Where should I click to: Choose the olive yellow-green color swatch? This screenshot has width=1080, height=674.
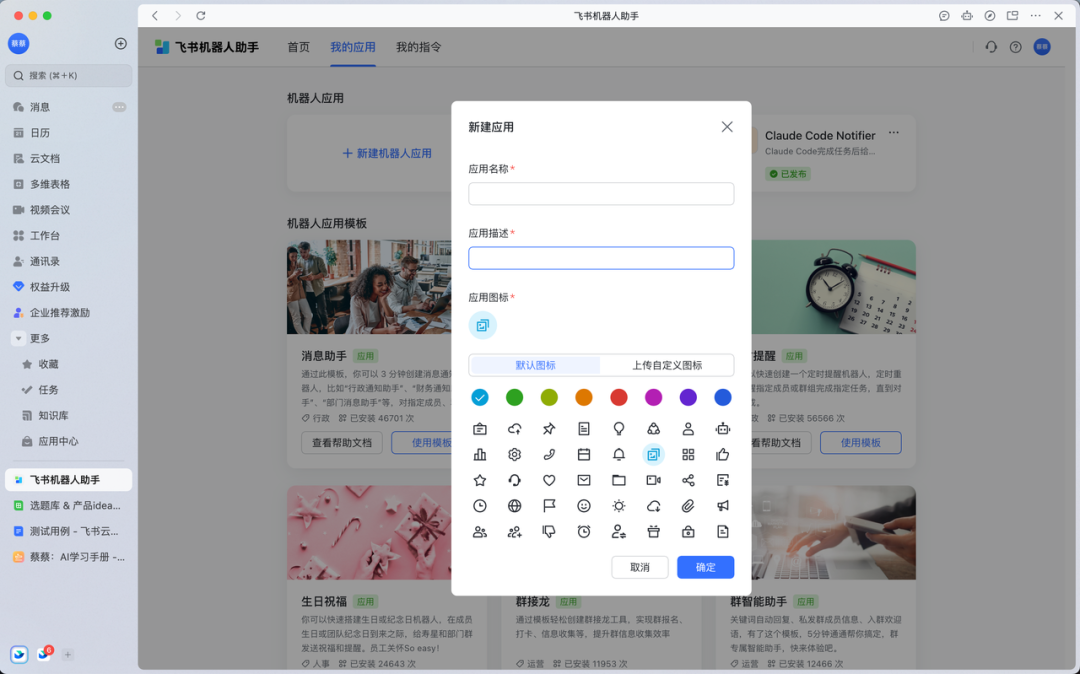549,397
